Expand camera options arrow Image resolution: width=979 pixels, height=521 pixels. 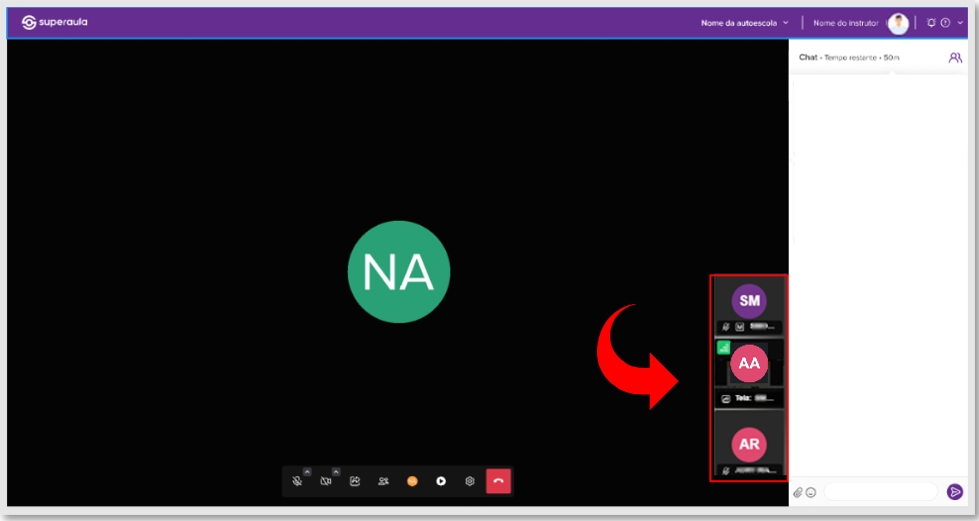pyautogui.click(x=335, y=472)
